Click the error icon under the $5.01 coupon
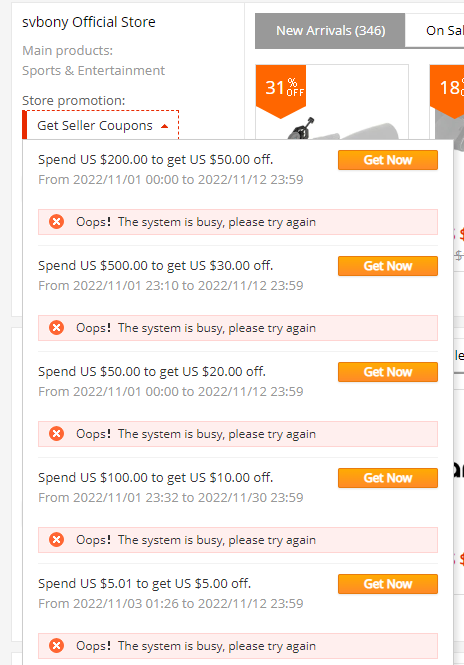Viewport: 464px width, 665px height. (x=56, y=646)
